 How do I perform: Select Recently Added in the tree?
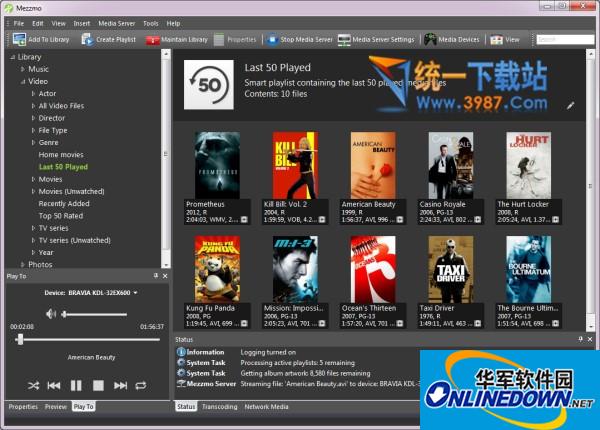pyautogui.click(x=64, y=204)
